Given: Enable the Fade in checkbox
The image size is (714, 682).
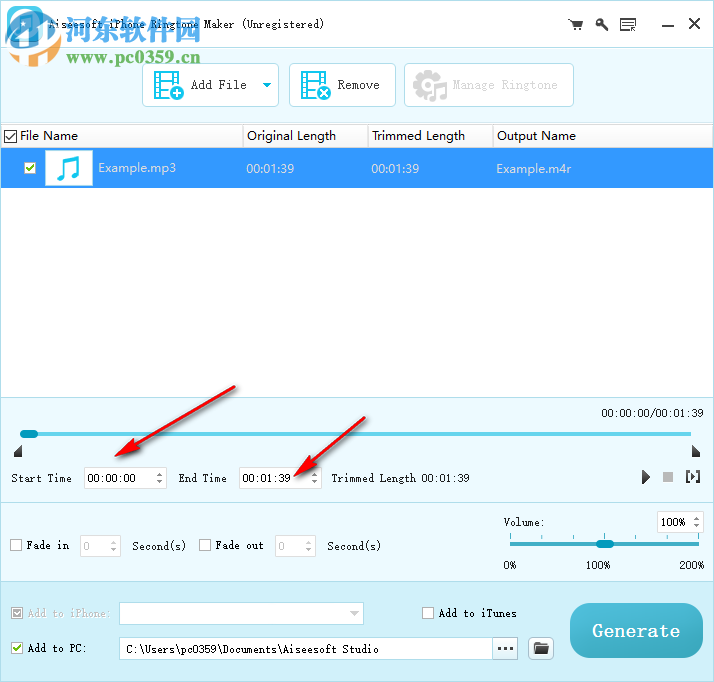Looking at the screenshot, I should (16, 545).
